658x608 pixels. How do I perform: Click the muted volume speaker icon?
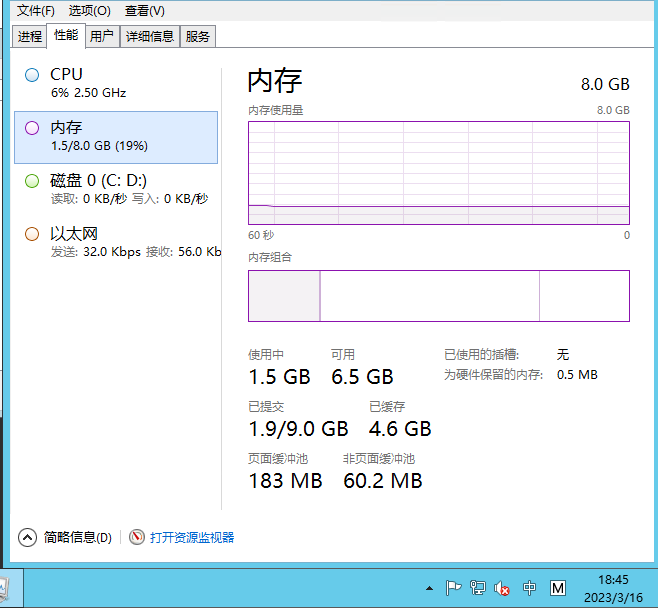click(503, 588)
